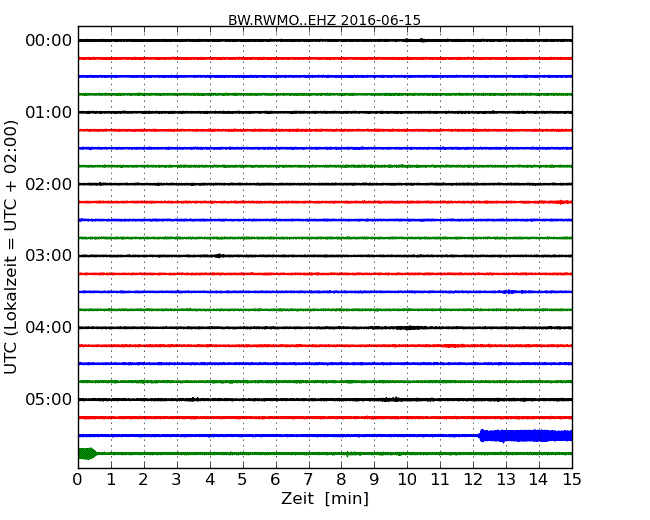
Task: Click x-axis tick label 9
Action: [374, 480]
